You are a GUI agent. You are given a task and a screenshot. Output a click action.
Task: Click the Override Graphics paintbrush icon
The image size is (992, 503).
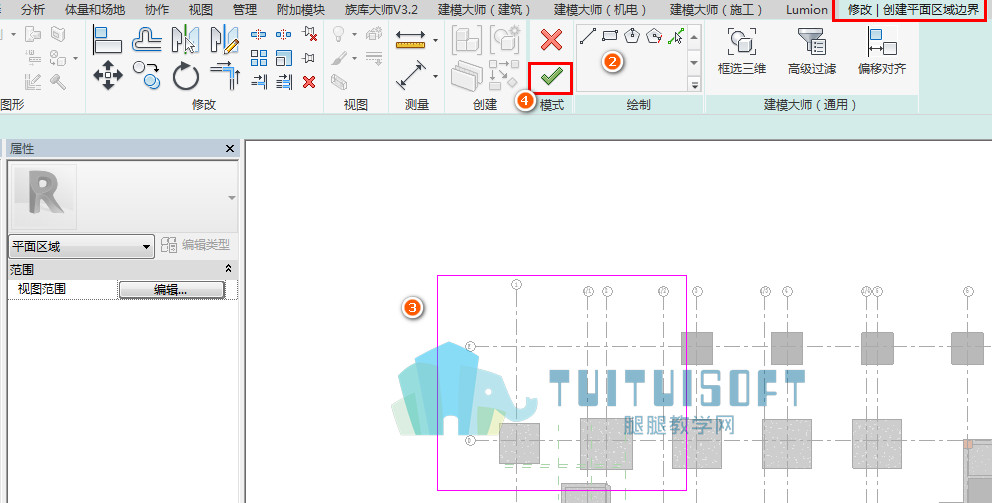pyautogui.click(x=339, y=58)
